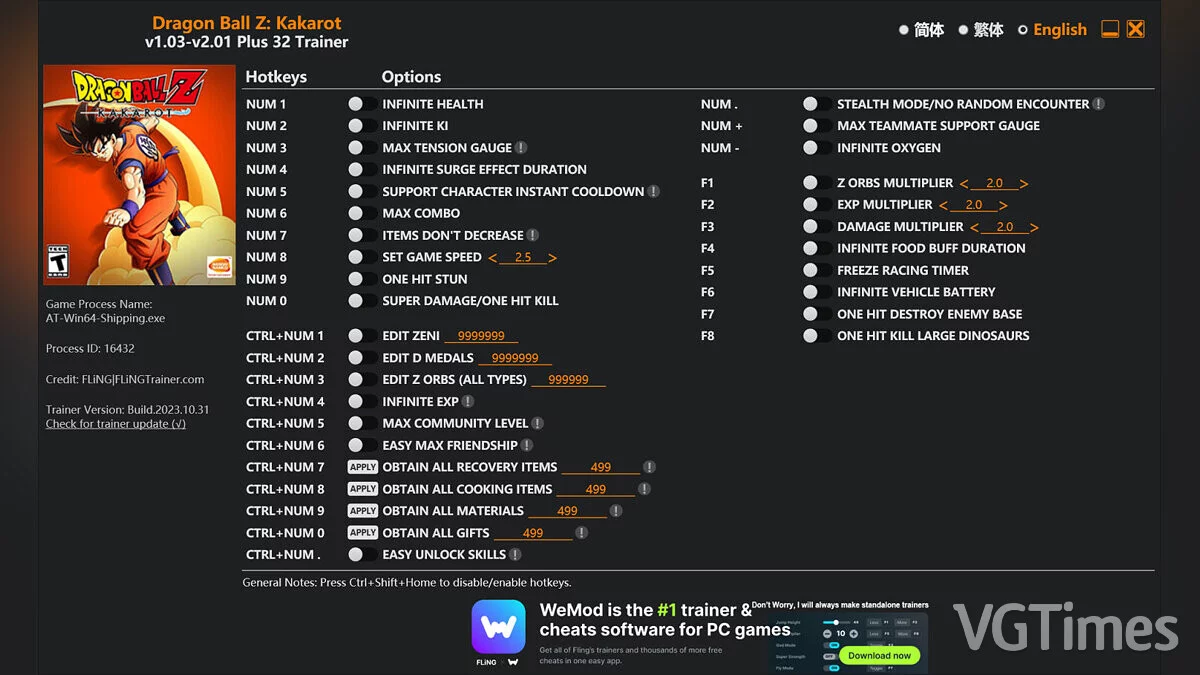This screenshot has width=1200, height=675.
Task: Select English language option
Action: 1052,30
